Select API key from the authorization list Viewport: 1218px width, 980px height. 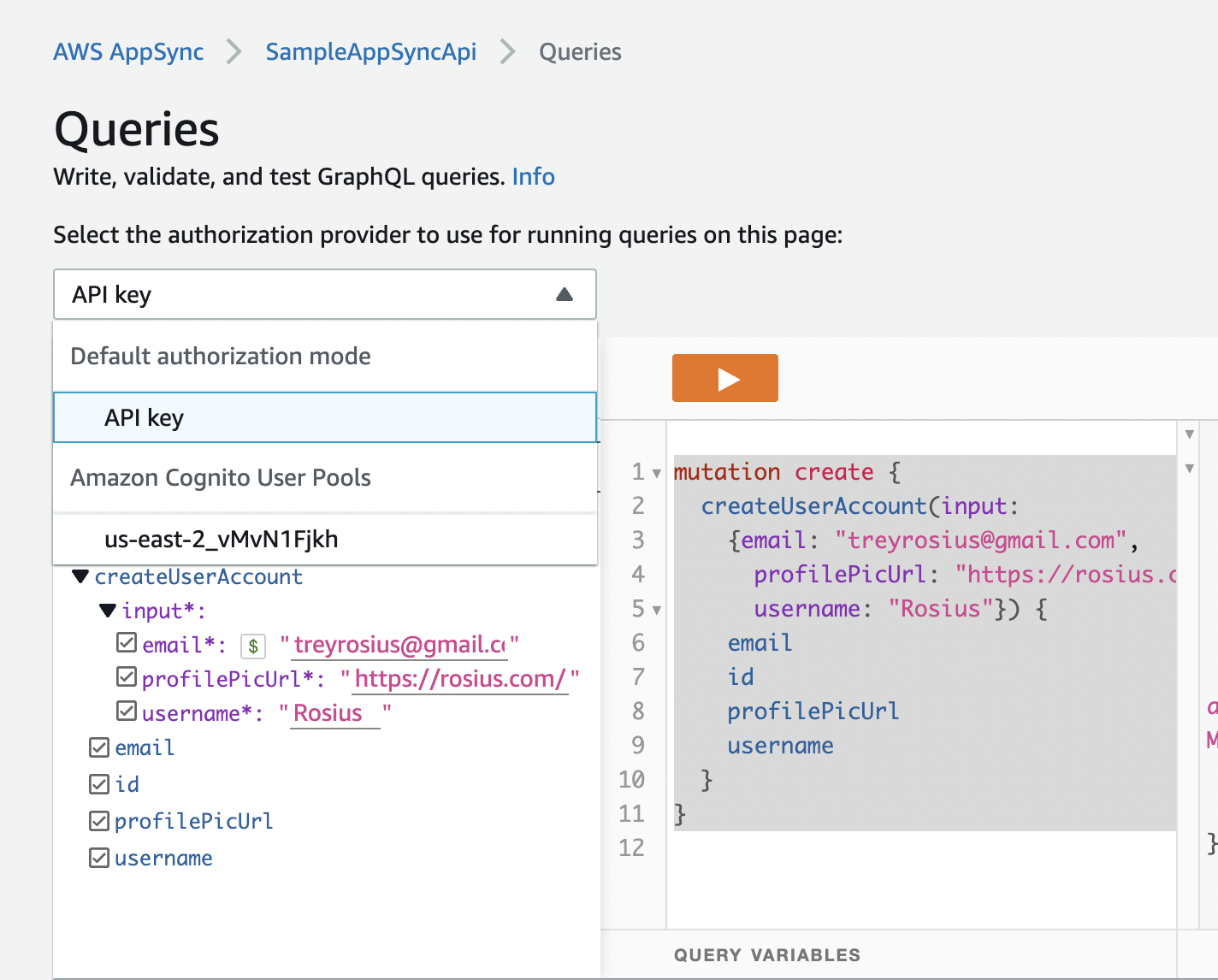325,417
